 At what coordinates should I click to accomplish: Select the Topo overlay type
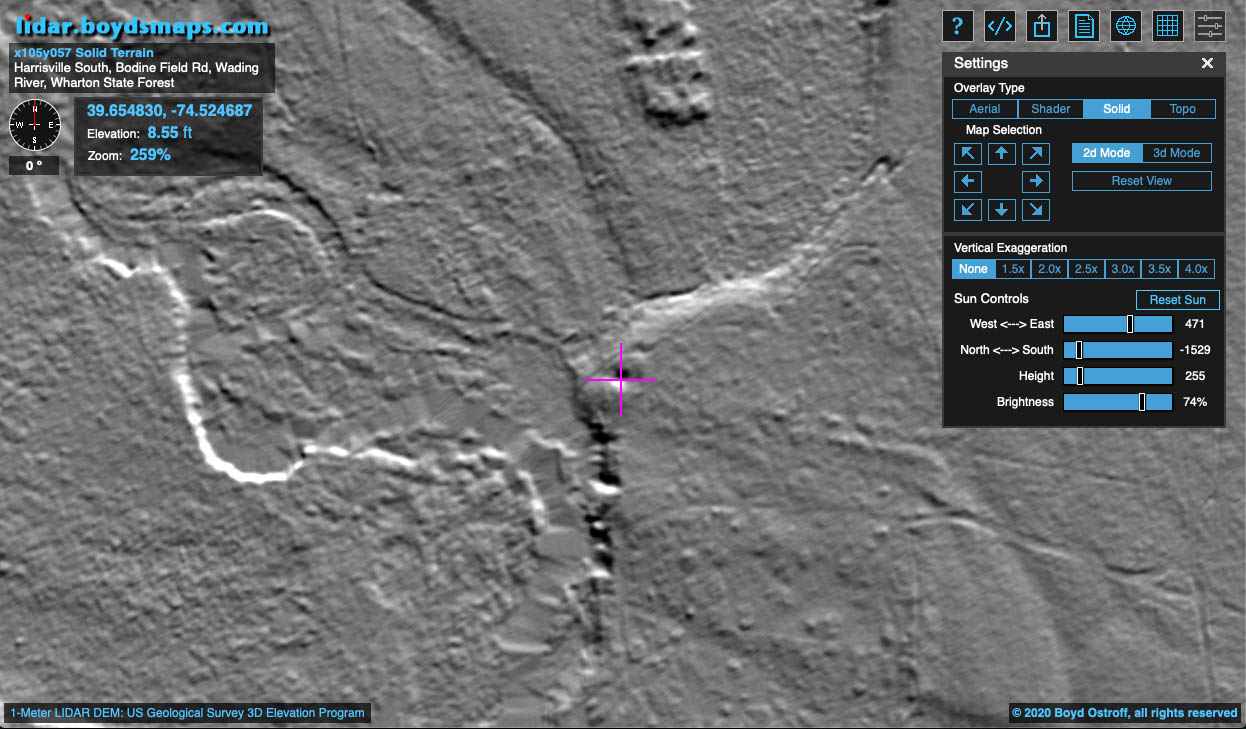pos(1182,109)
